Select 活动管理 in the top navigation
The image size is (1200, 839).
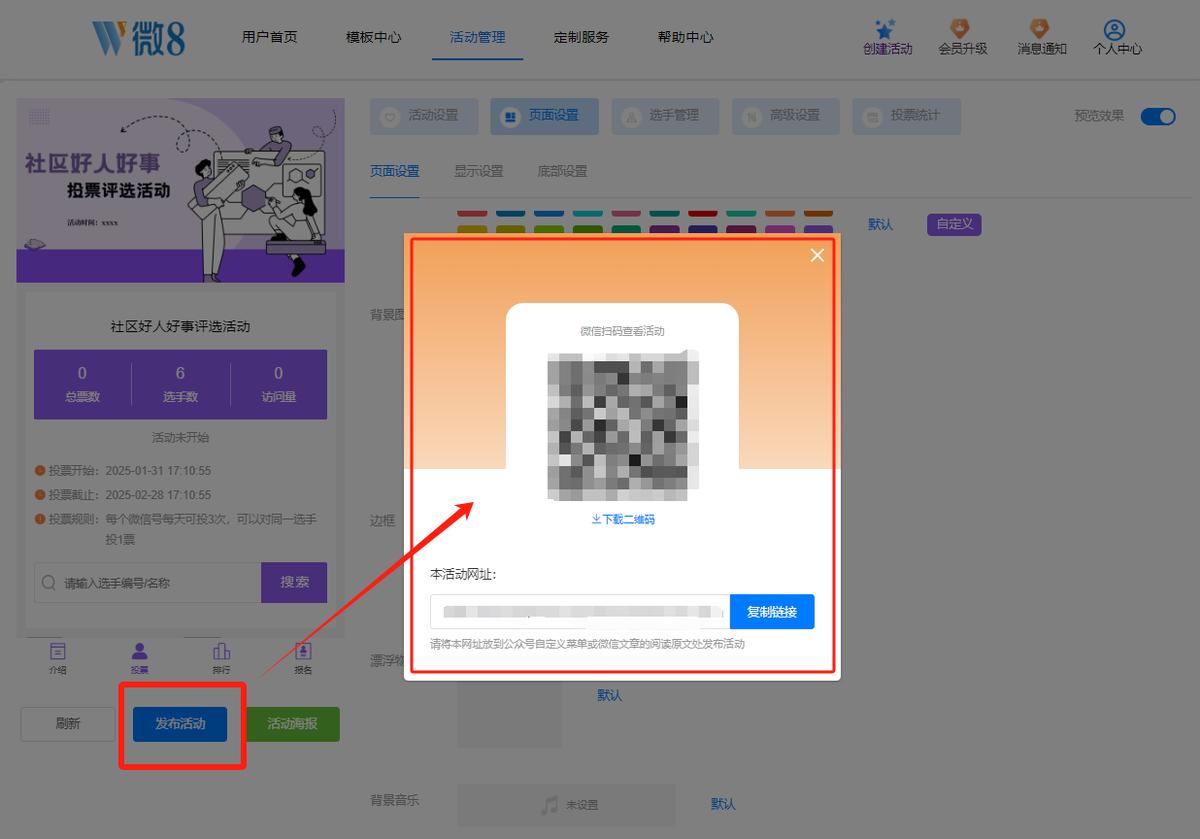tap(477, 37)
